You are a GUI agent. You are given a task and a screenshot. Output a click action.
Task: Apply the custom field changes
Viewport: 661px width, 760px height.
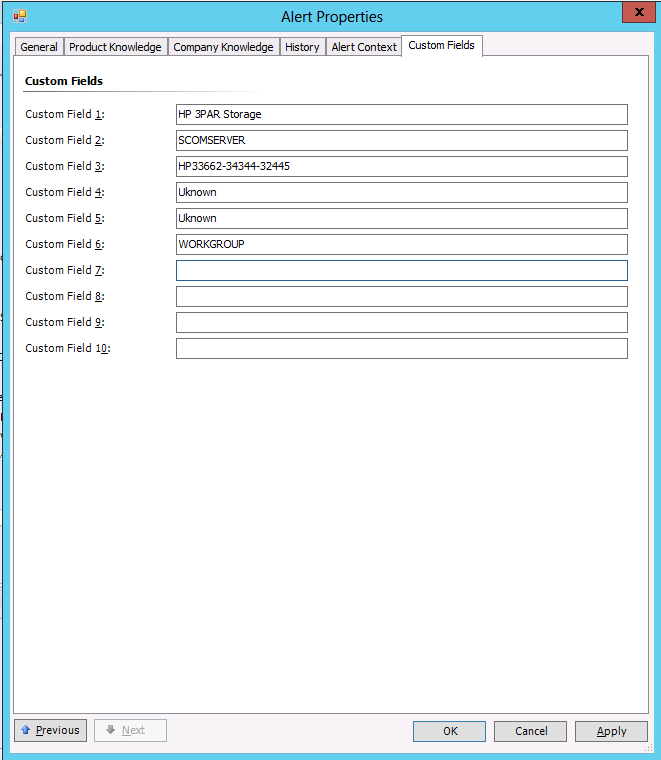pyautogui.click(x=611, y=731)
